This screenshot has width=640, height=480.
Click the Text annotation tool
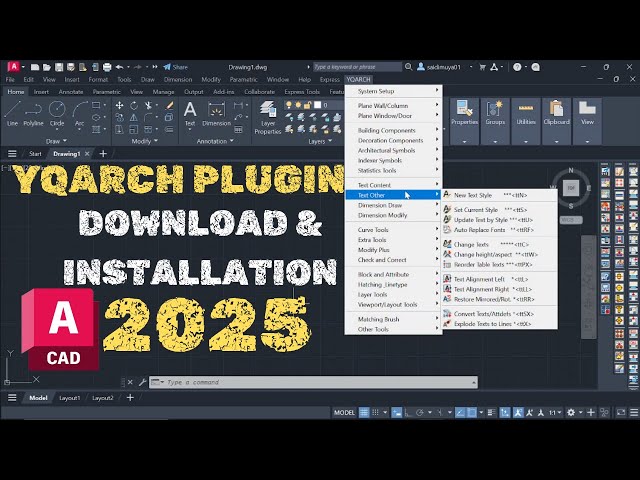click(x=190, y=114)
